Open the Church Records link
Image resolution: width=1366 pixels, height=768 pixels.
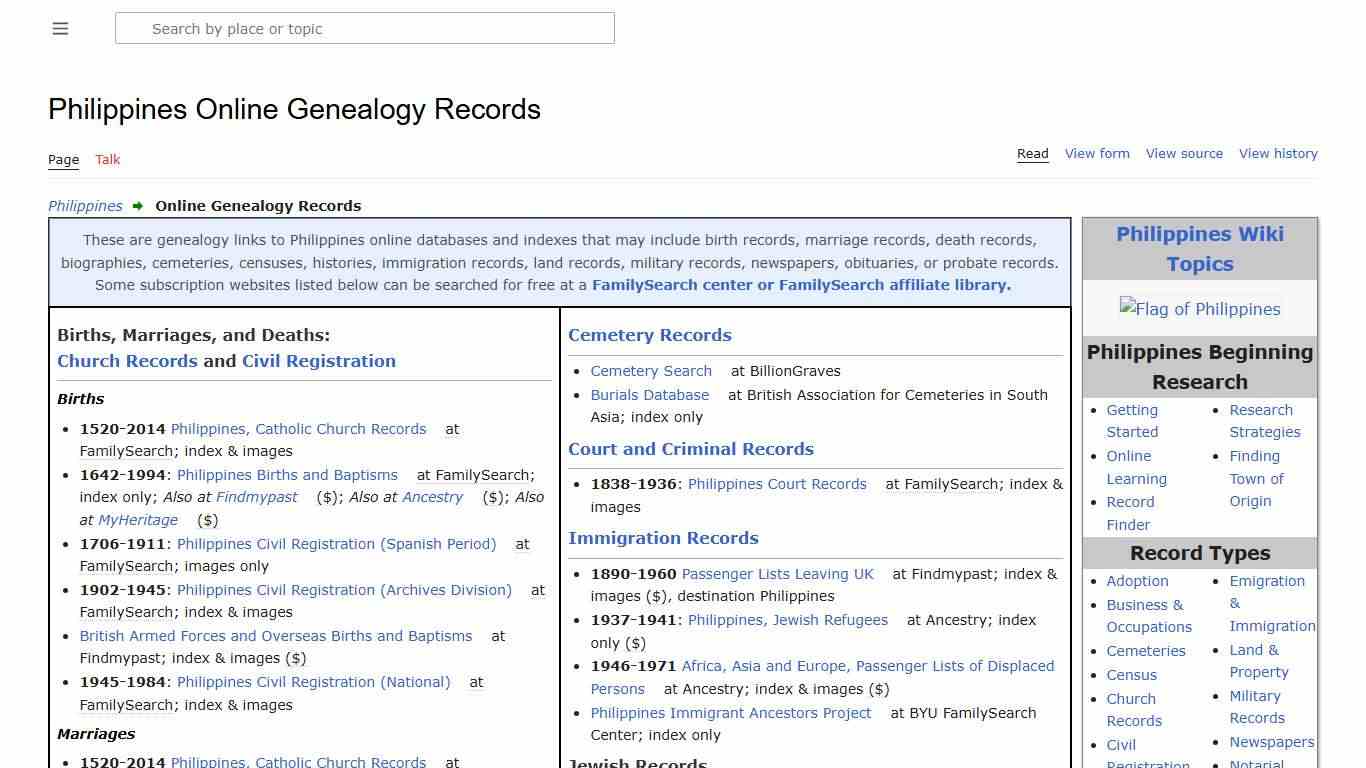pos(127,361)
